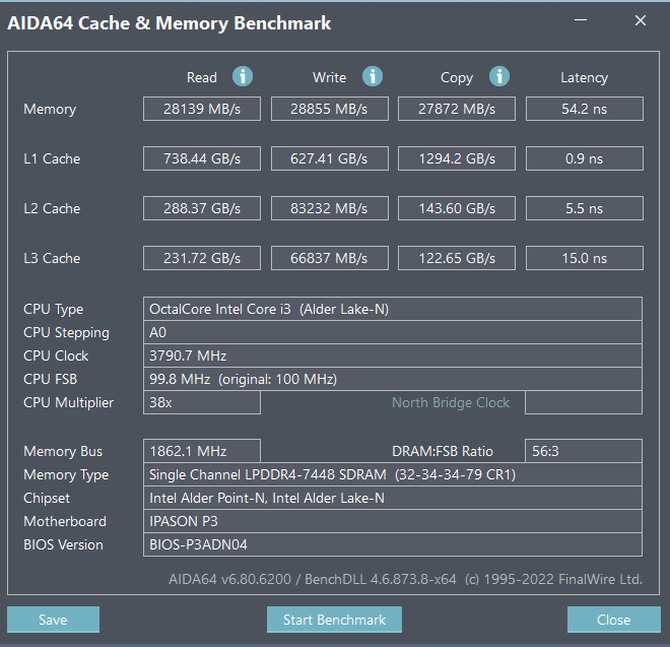Select Memory read value 28139 MB/s
This screenshot has width=670, height=647.
coord(202,109)
